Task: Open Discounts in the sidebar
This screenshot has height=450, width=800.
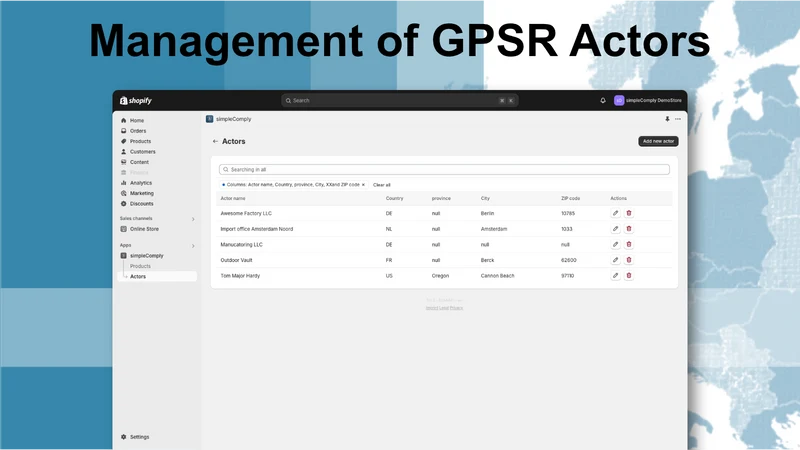Action: 141,204
